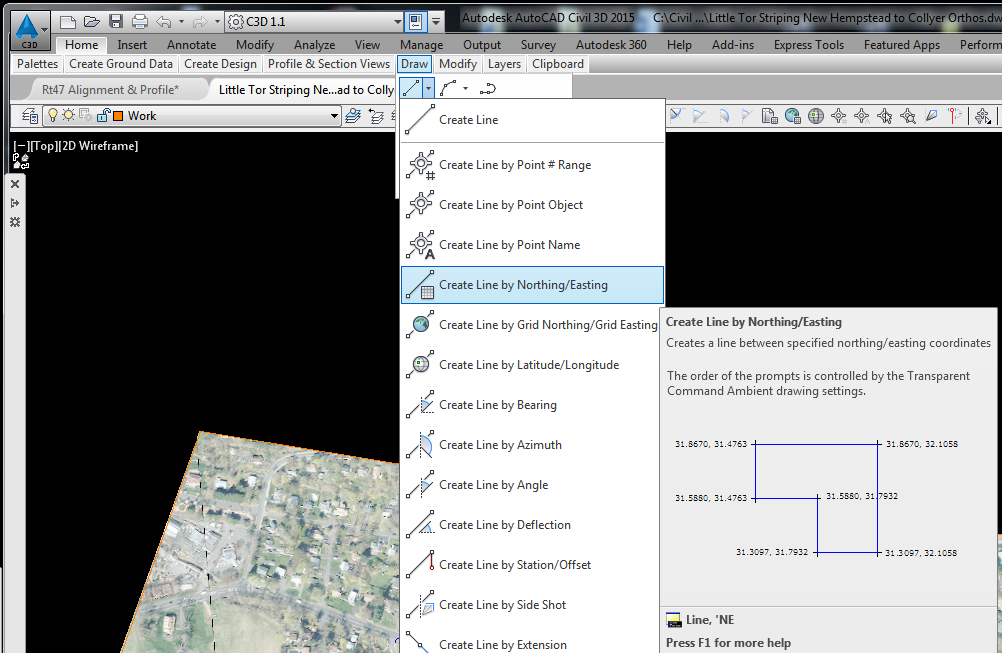Expand the C3D 1.1 workspace dropdown

[x=397, y=22]
